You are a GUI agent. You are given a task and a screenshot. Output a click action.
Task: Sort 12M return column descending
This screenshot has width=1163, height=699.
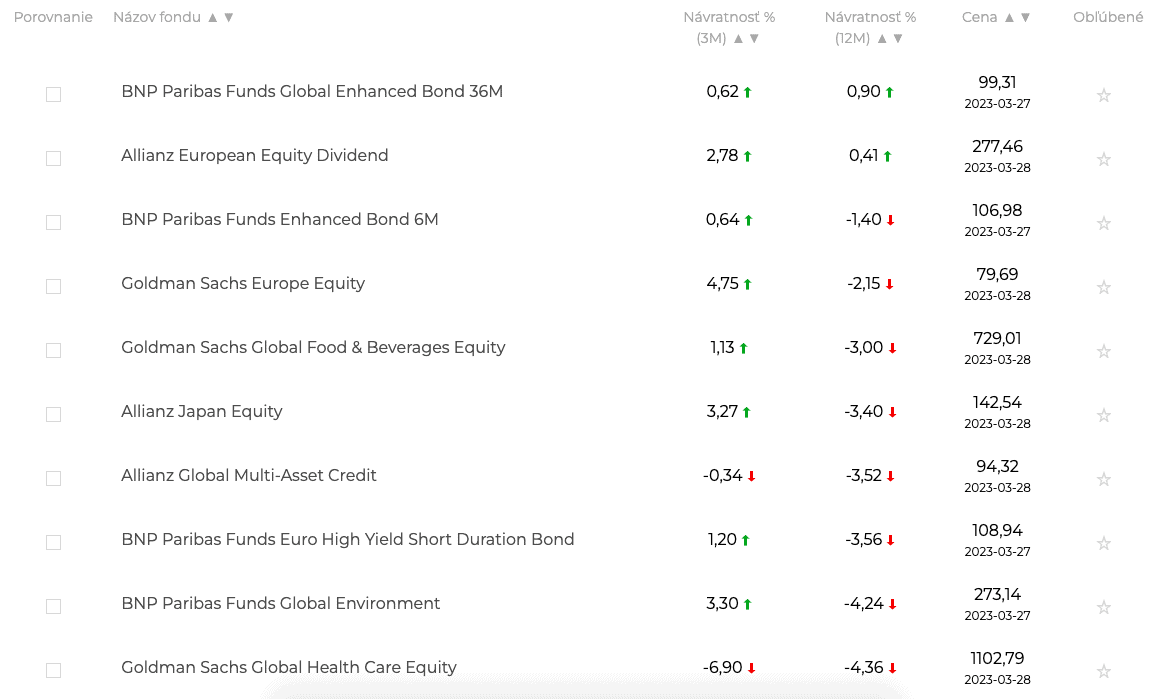pyautogui.click(x=898, y=39)
